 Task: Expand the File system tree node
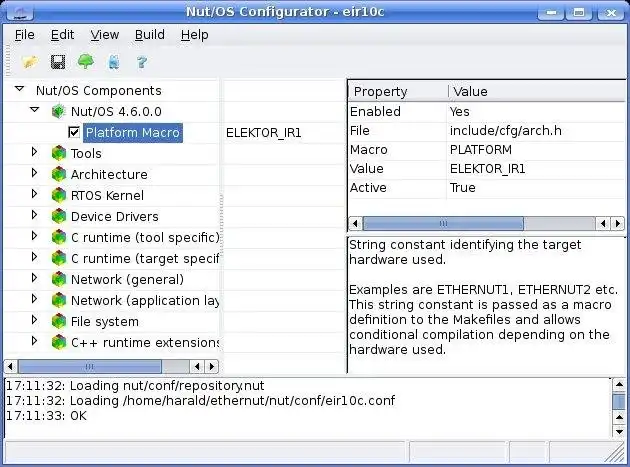pos(35,320)
